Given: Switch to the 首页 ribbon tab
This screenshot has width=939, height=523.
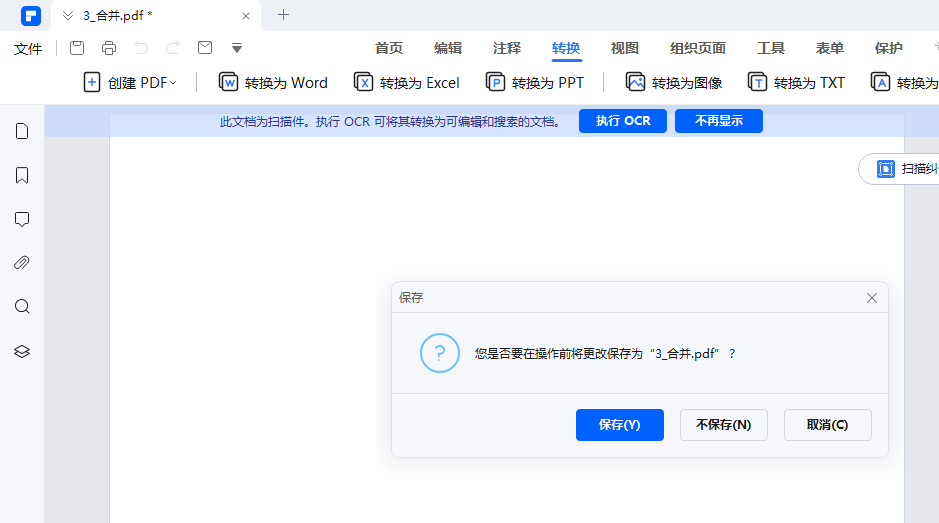Looking at the screenshot, I should point(389,48).
